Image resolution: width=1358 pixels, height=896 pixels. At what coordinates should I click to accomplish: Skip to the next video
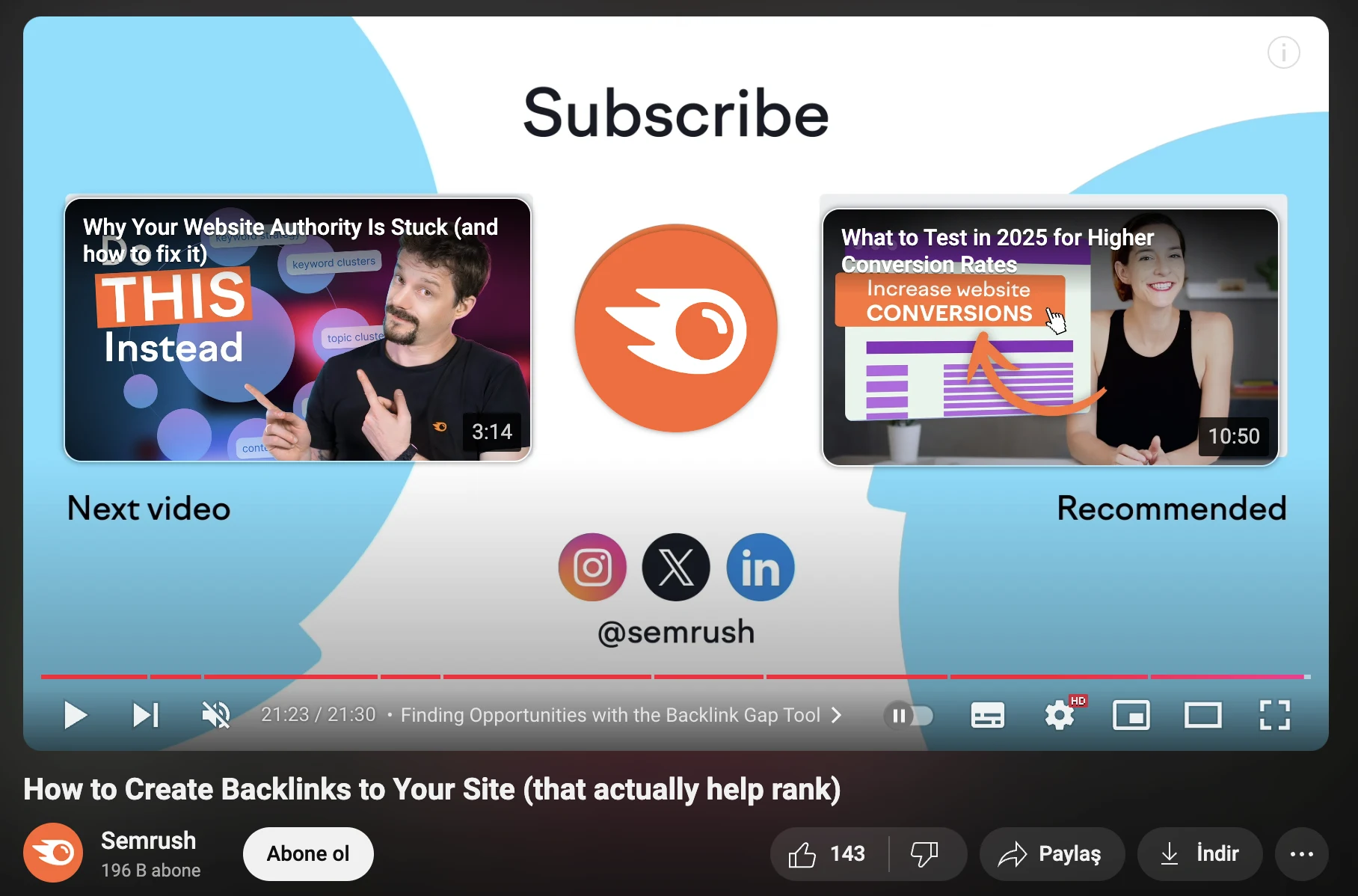point(146,715)
